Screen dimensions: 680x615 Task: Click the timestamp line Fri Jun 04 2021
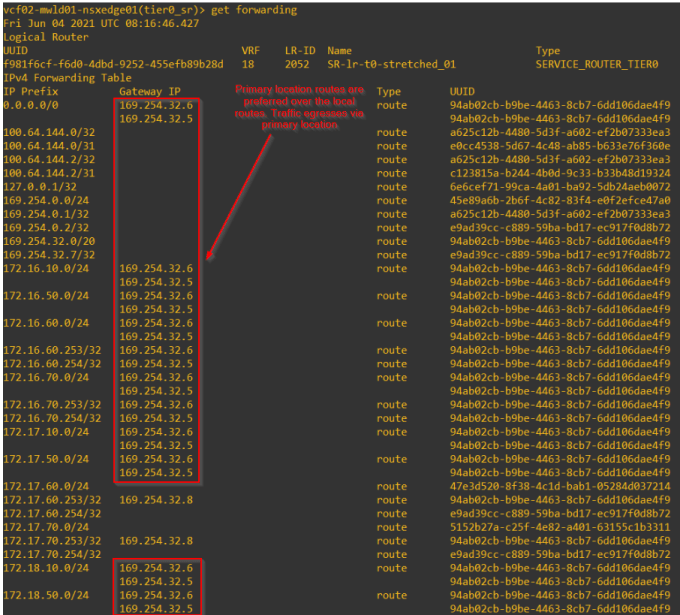(x=101, y=23)
